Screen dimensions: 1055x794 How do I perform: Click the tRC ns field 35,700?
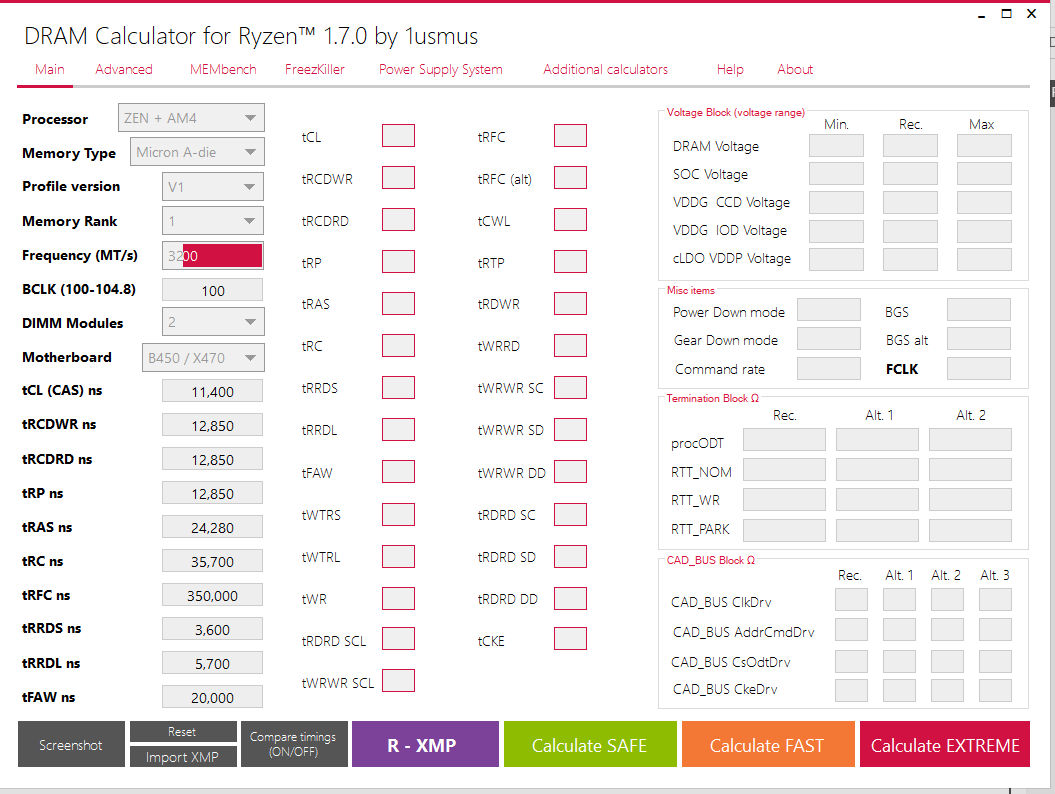(213, 562)
